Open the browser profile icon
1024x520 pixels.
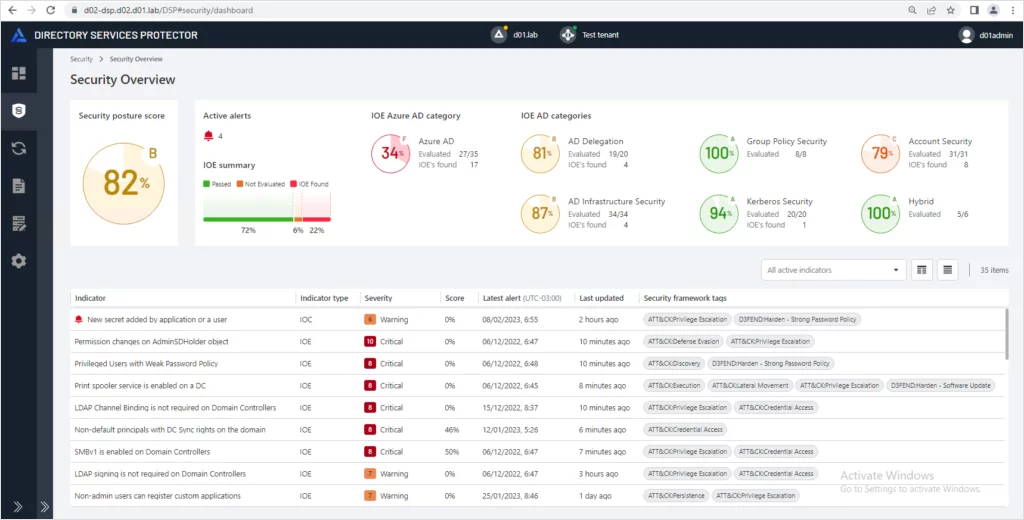(x=993, y=10)
